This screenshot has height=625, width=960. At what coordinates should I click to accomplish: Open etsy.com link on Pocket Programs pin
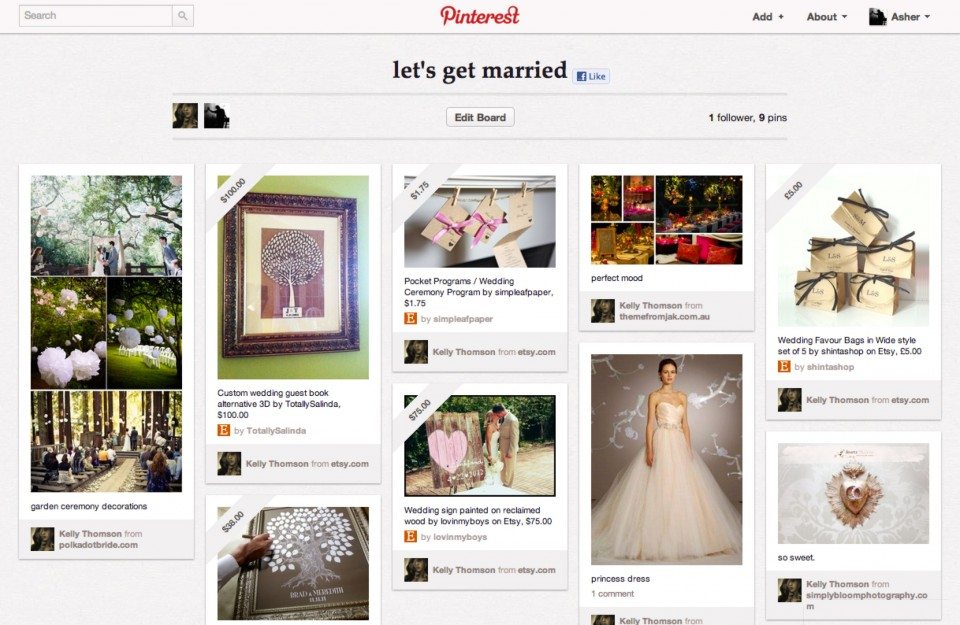536,352
